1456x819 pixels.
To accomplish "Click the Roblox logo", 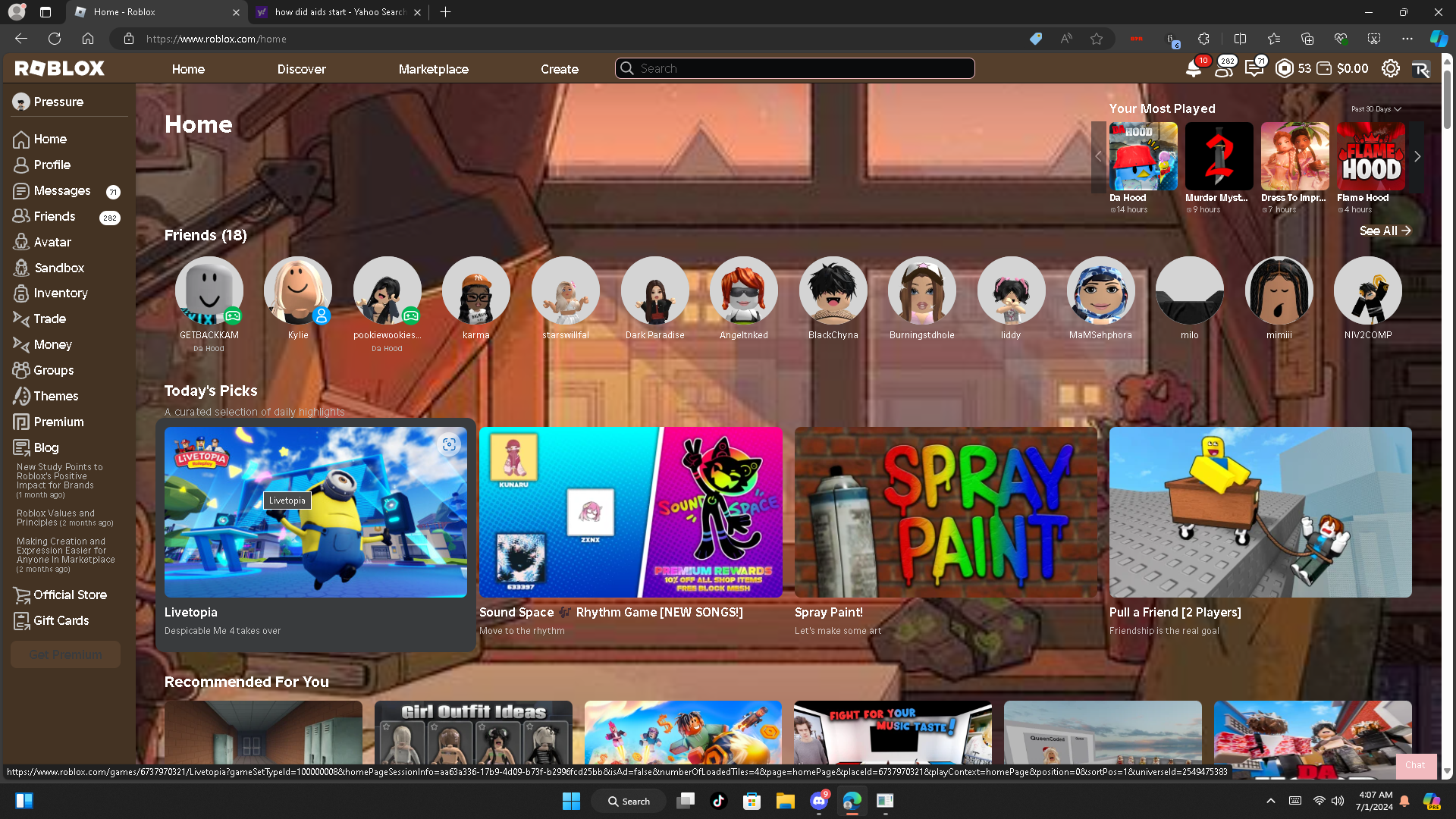I will pyautogui.click(x=59, y=68).
